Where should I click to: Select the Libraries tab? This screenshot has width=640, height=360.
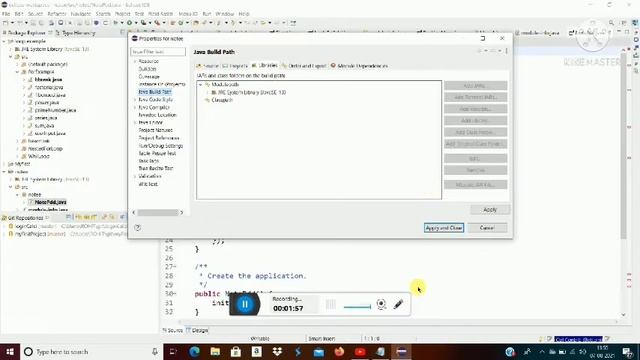(x=264, y=65)
